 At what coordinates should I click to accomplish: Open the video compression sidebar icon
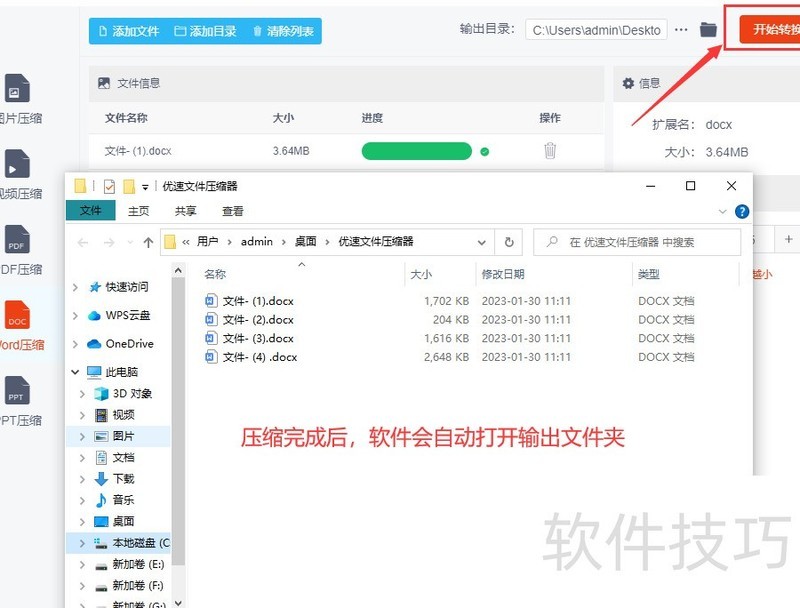pyautogui.click(x=17, y=164)
